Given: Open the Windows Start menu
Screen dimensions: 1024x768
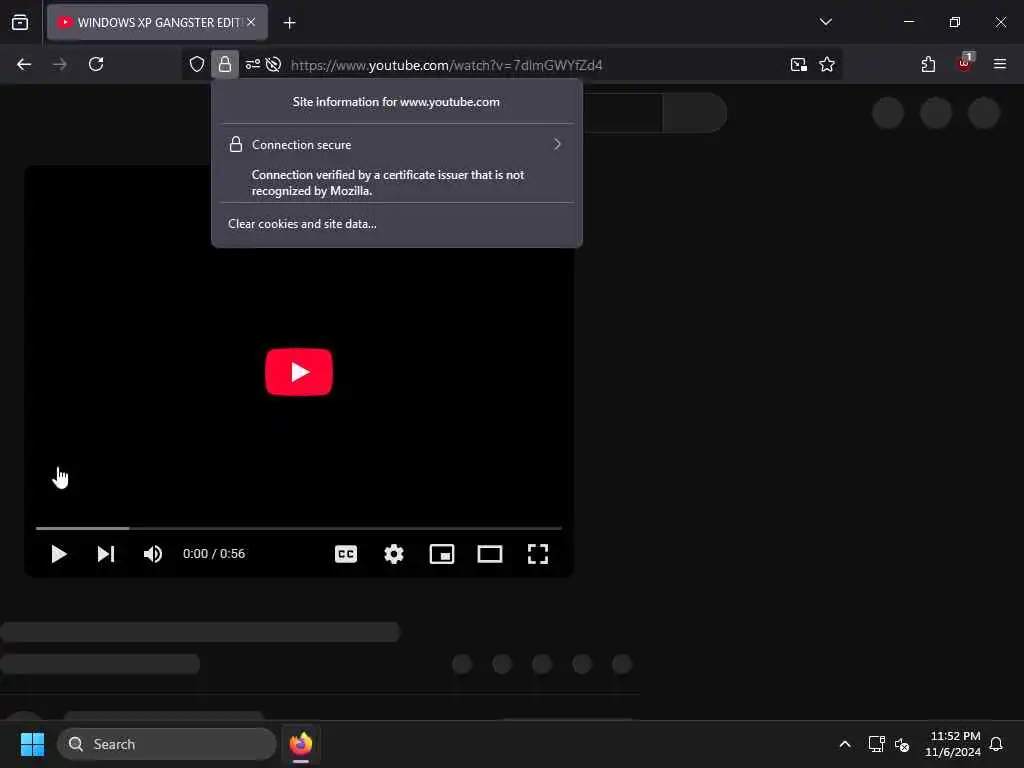Looking at the screenshot, I should point(32,744).
